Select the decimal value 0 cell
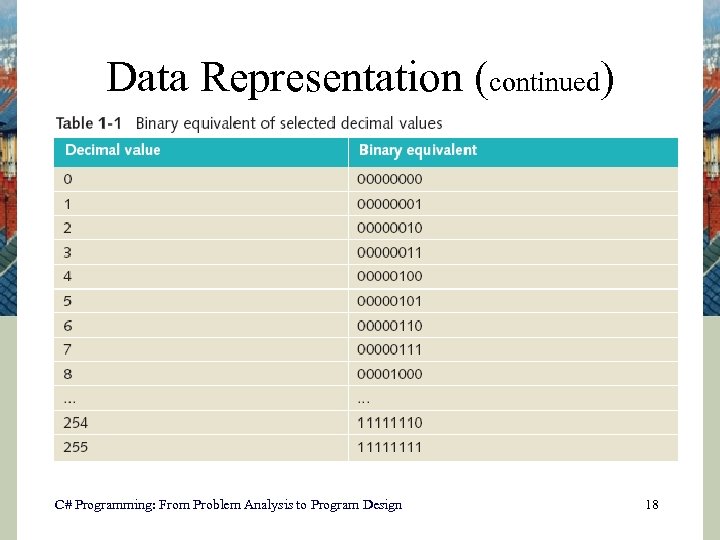The width and height of the screenshot is (720, 540). click(68, 179)
